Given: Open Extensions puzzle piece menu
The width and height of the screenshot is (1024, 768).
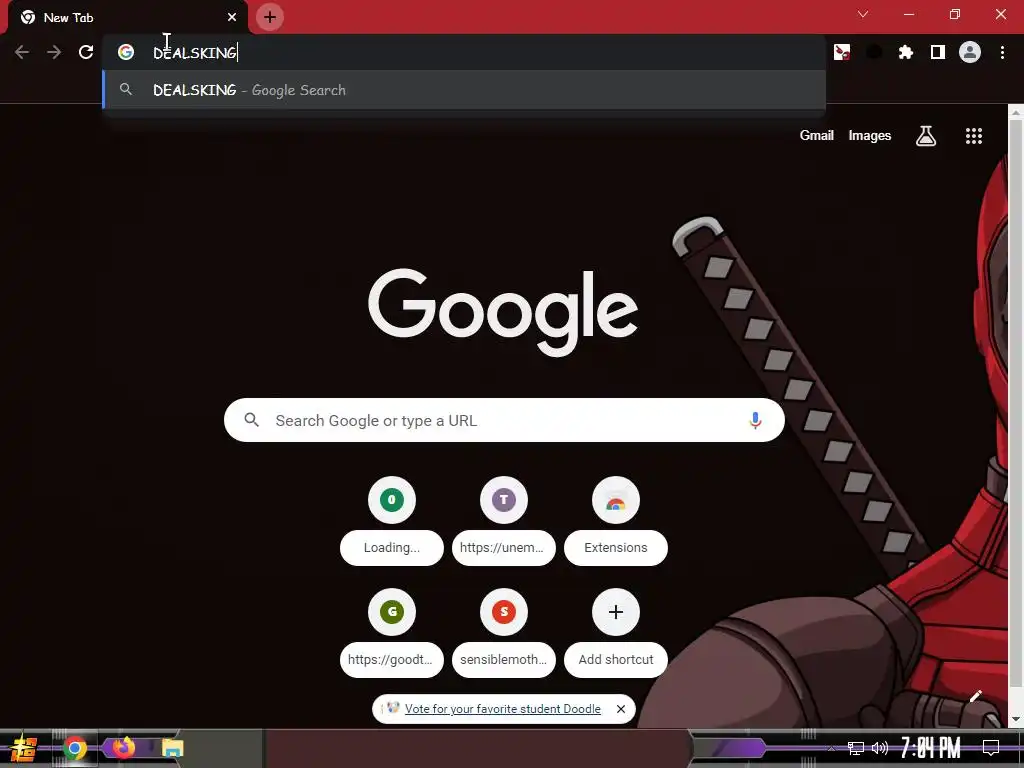Looking at the screenshot, I should (905, 52).
